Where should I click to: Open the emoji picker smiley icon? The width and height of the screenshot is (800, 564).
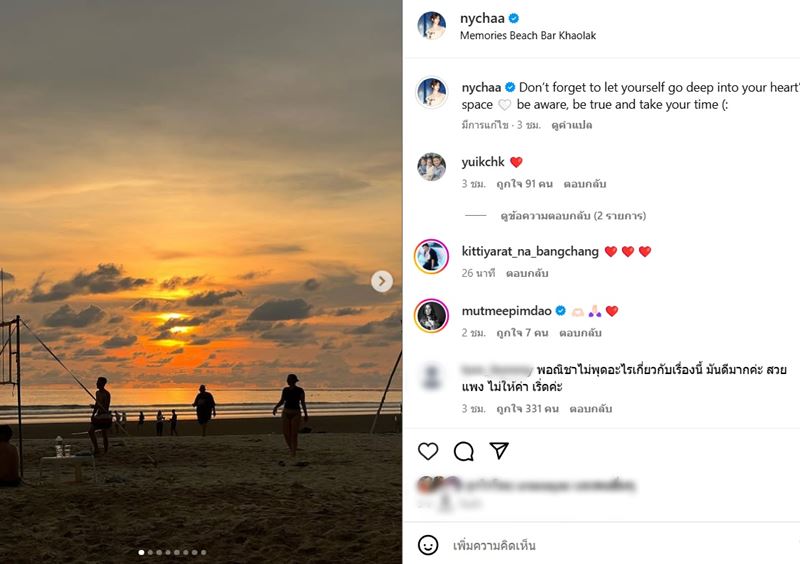(x=428, y=545)
